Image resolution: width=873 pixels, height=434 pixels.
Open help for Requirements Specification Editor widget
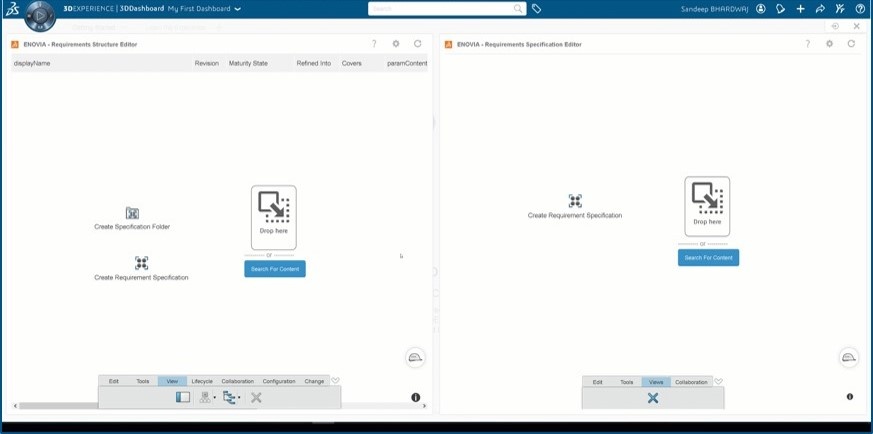(808, 44)
